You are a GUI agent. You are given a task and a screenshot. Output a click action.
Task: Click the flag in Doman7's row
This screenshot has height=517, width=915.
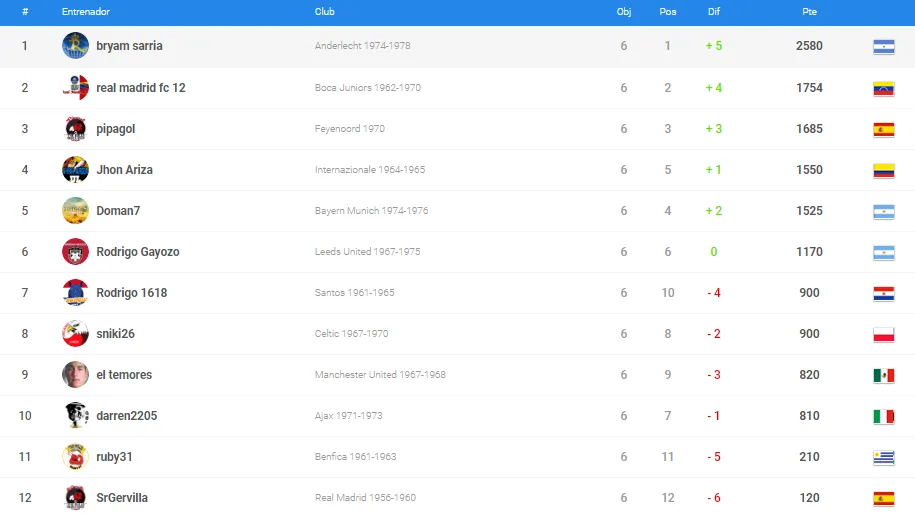tap(883, 212)
